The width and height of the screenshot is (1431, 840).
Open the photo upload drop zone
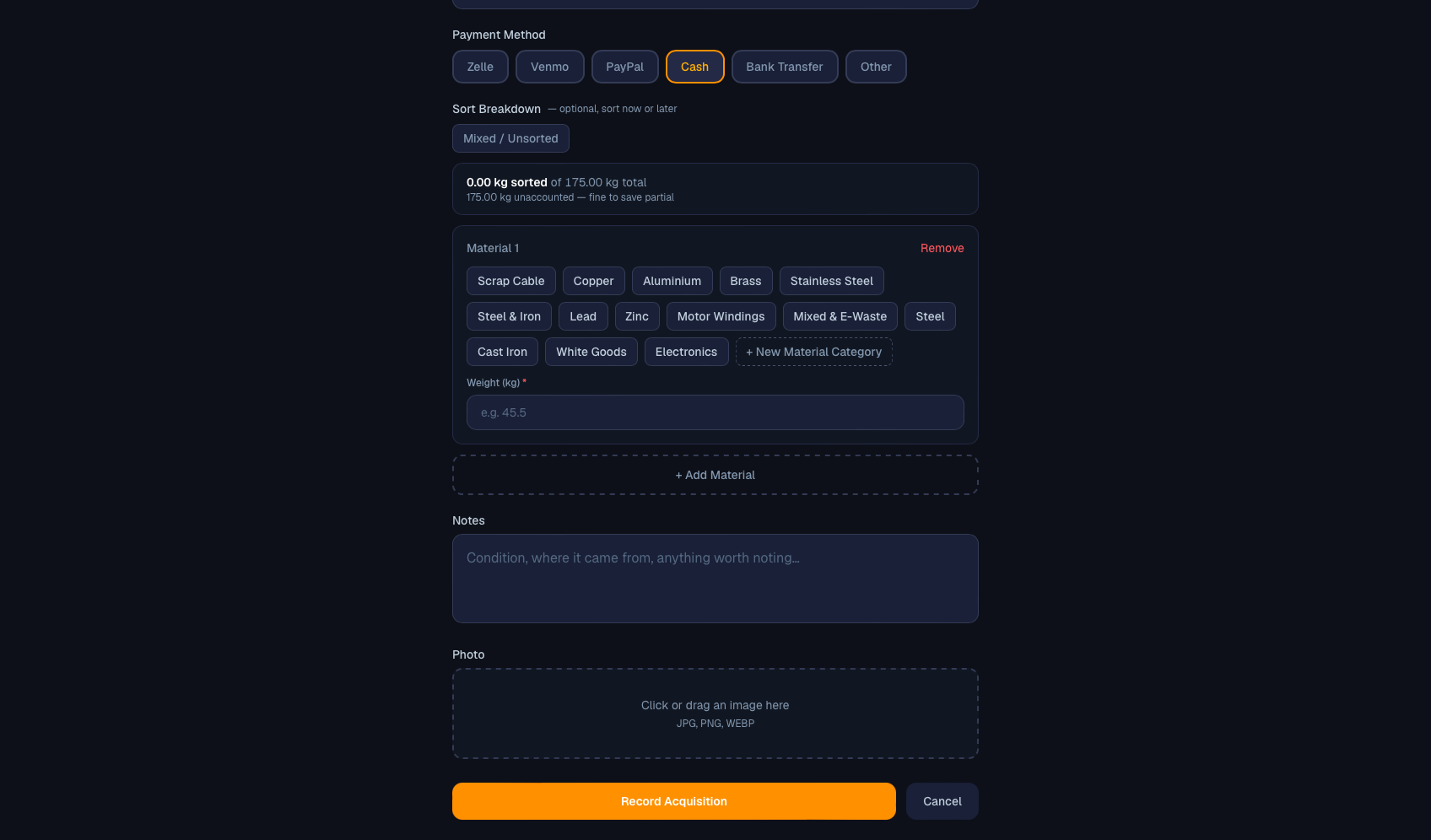click(x=715, y=713)
